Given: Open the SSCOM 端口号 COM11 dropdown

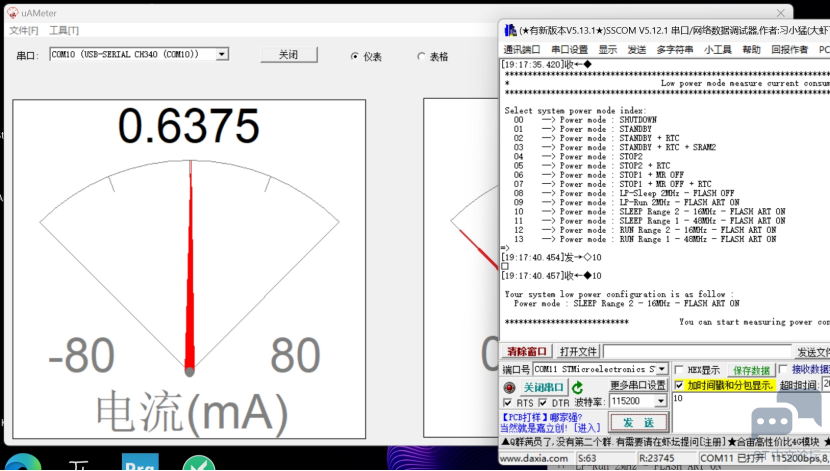Looking at the screenshot, I should [662, 369].
